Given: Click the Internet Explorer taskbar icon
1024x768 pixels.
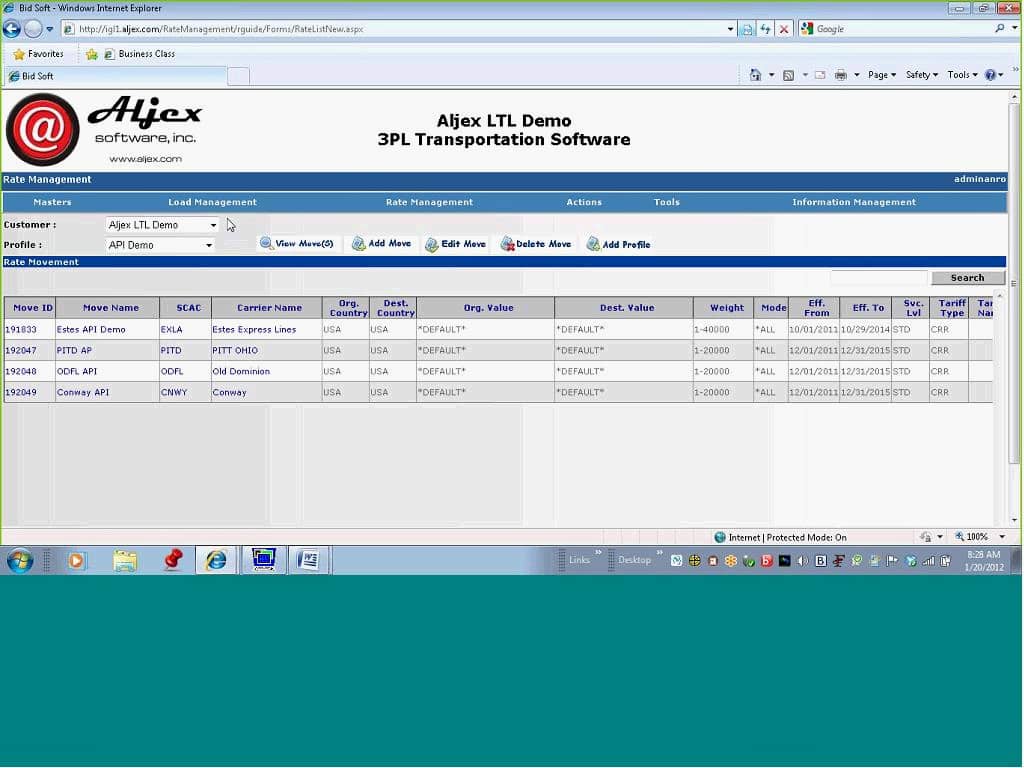Looking at the screenshot, I should click(x=216, y=560).
